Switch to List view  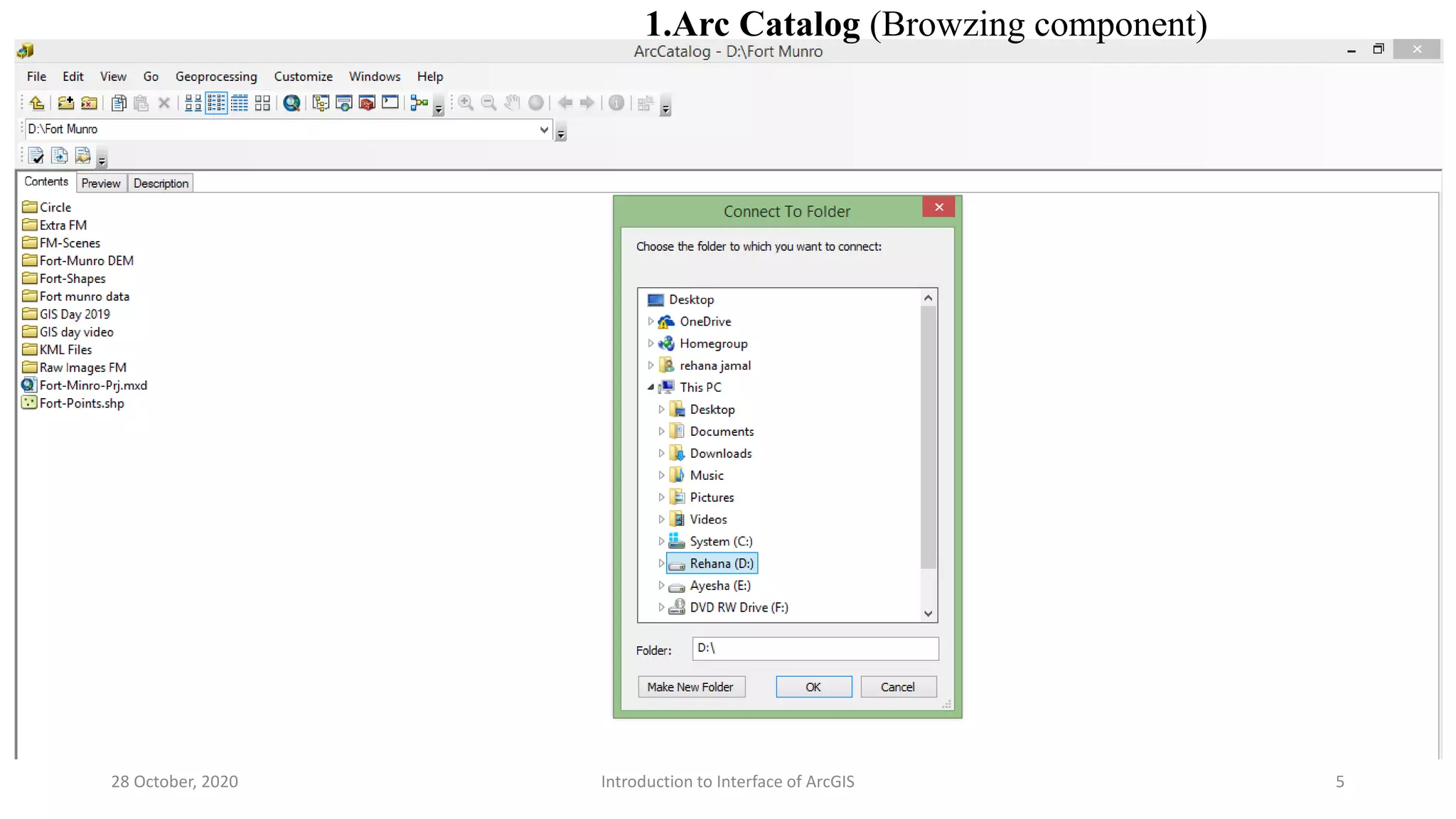(216, 103)
